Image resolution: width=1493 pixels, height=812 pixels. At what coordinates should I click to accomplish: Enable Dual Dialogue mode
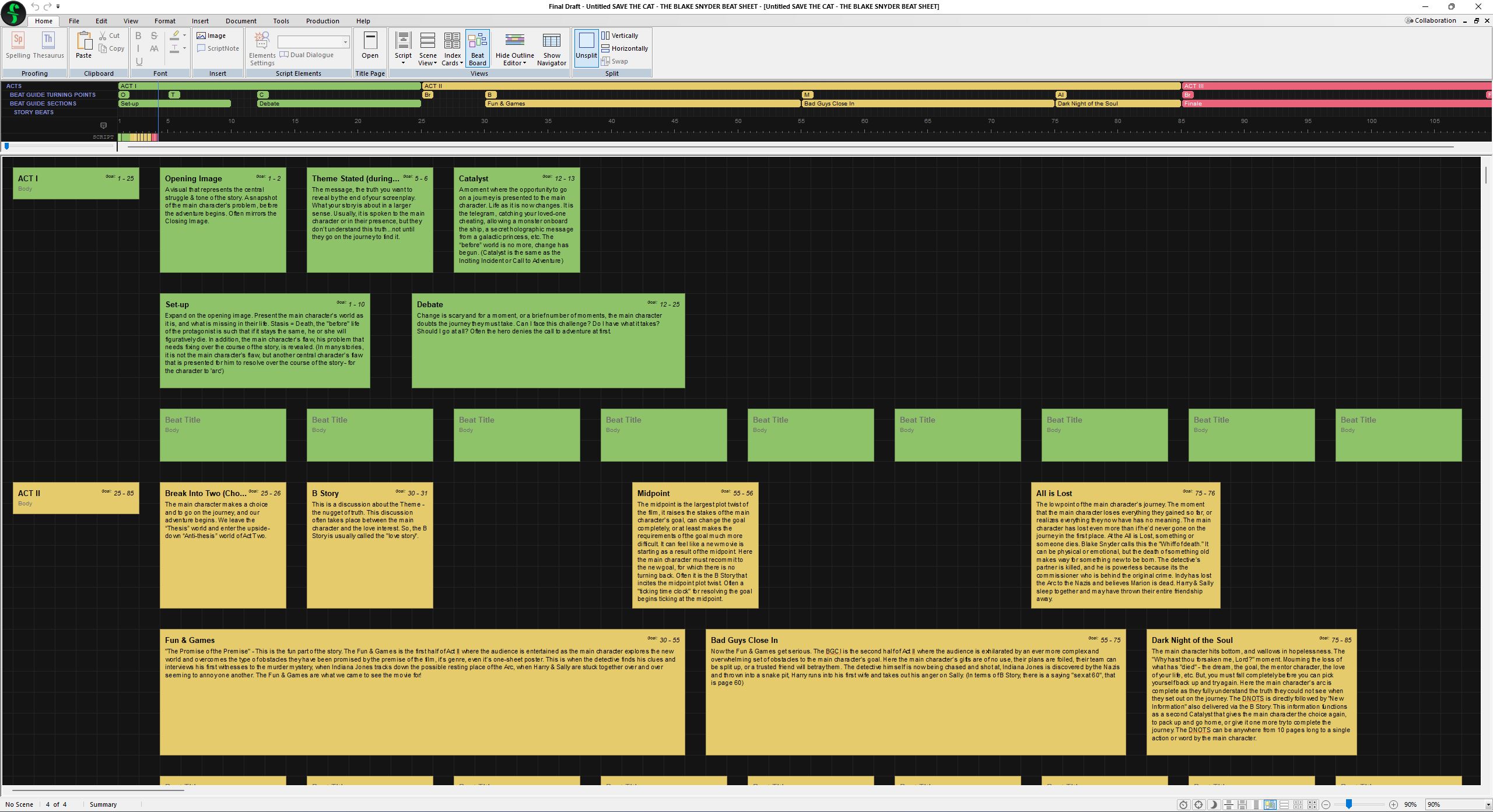pos(307,54)
